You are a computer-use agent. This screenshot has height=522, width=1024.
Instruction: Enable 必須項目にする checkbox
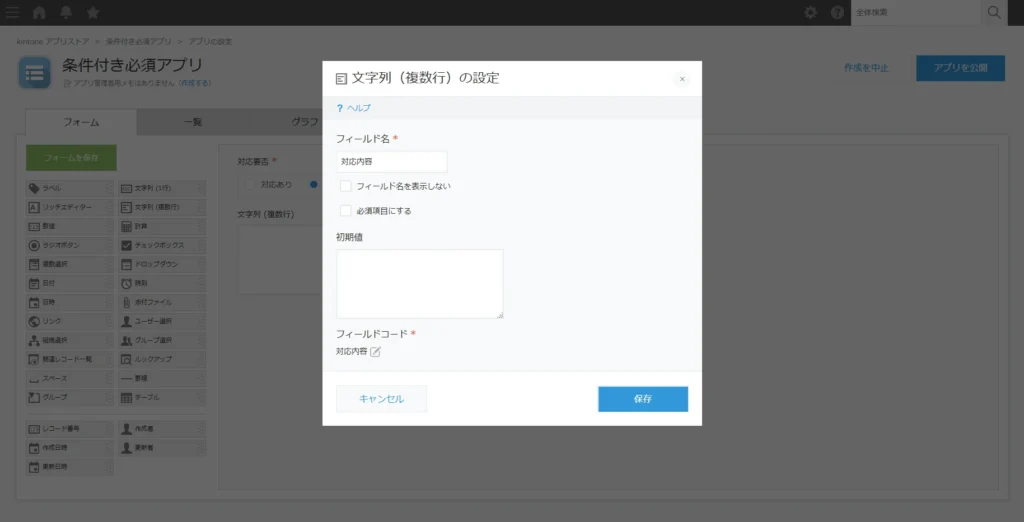coord(345,211)
